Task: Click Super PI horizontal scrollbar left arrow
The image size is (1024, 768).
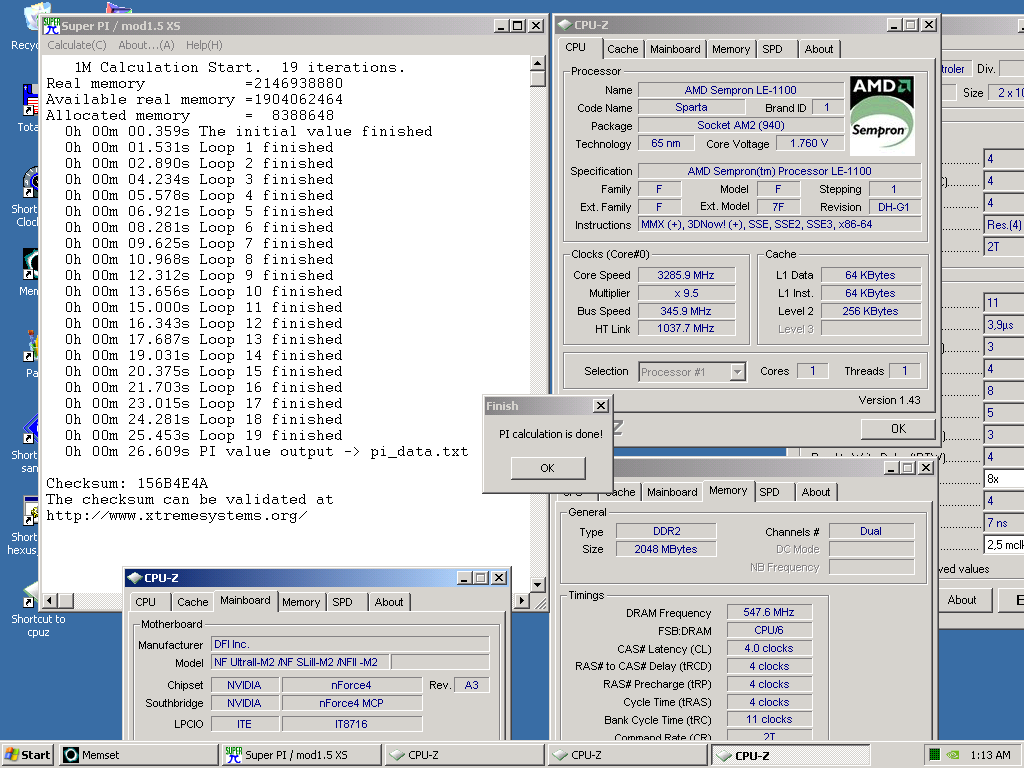Action: click(50, 600)
